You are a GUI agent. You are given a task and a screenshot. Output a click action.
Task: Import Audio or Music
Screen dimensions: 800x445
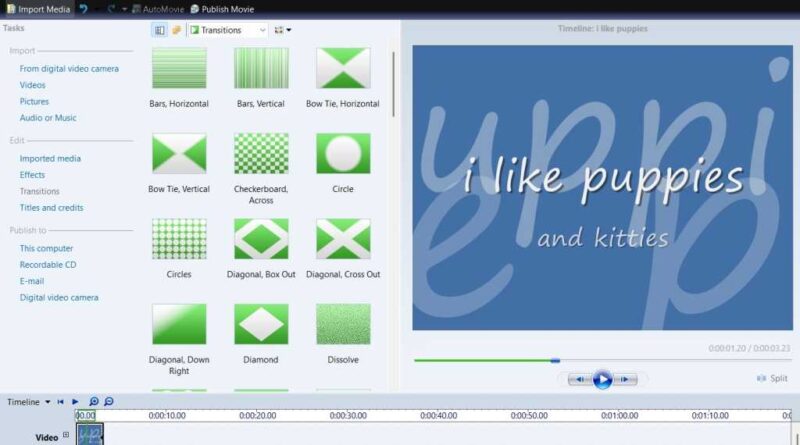point(48,117)
